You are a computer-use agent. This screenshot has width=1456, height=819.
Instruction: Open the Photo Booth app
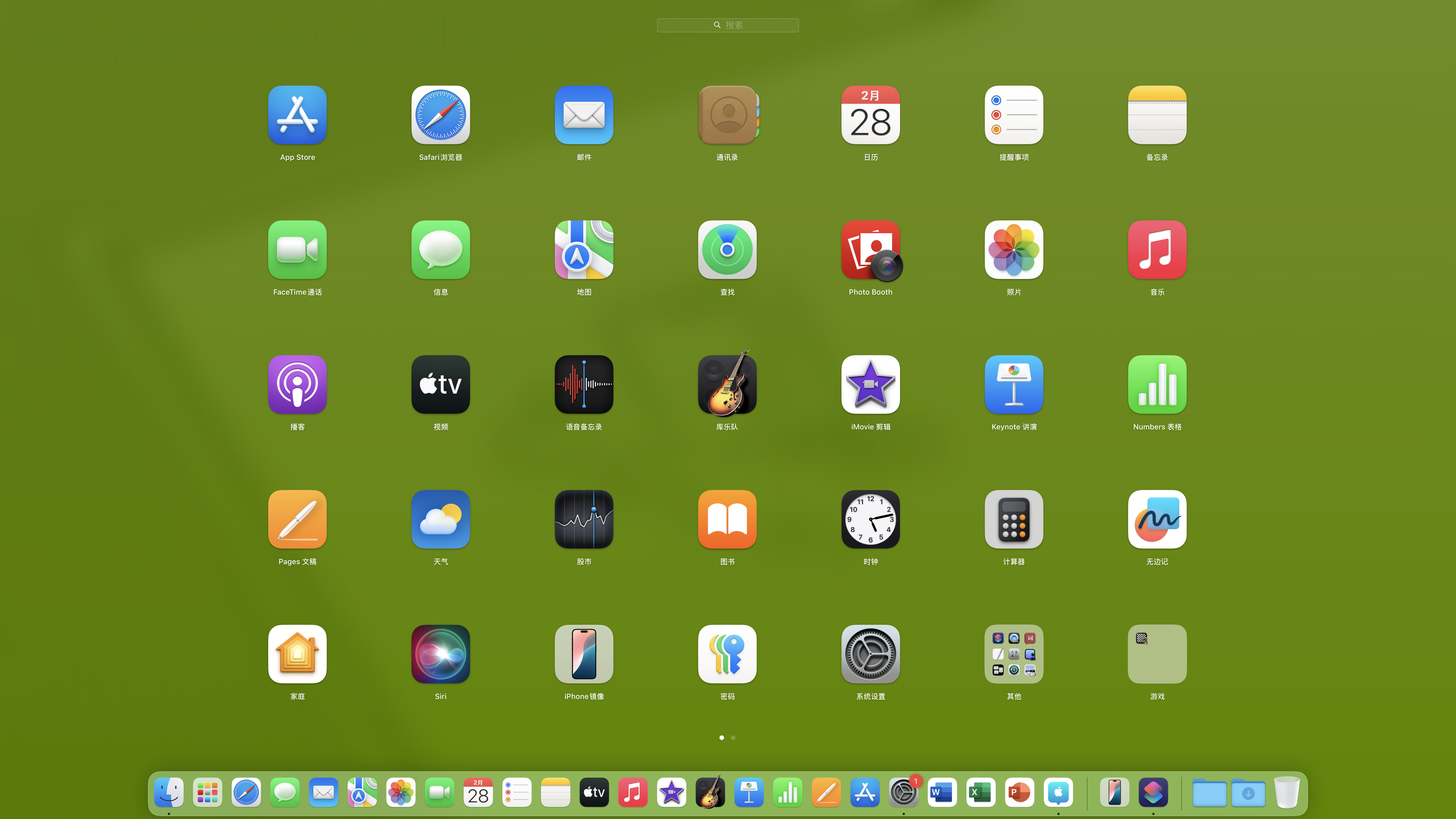click(870, 250)
